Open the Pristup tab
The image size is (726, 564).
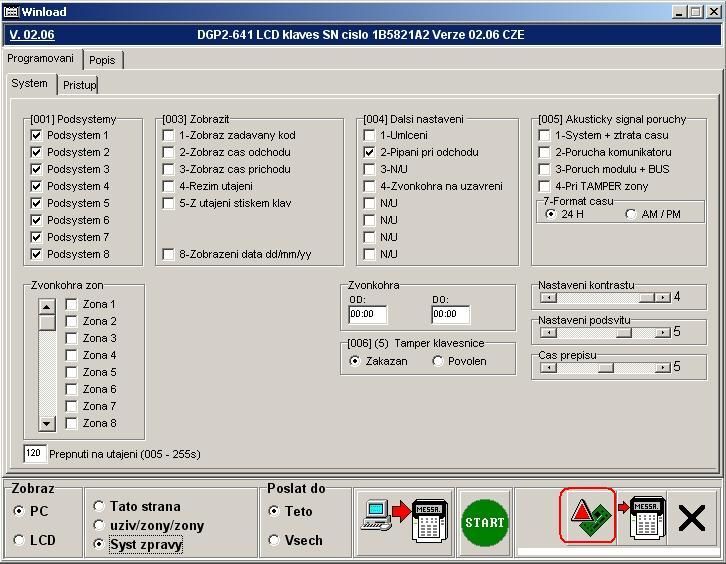[80, 85]
